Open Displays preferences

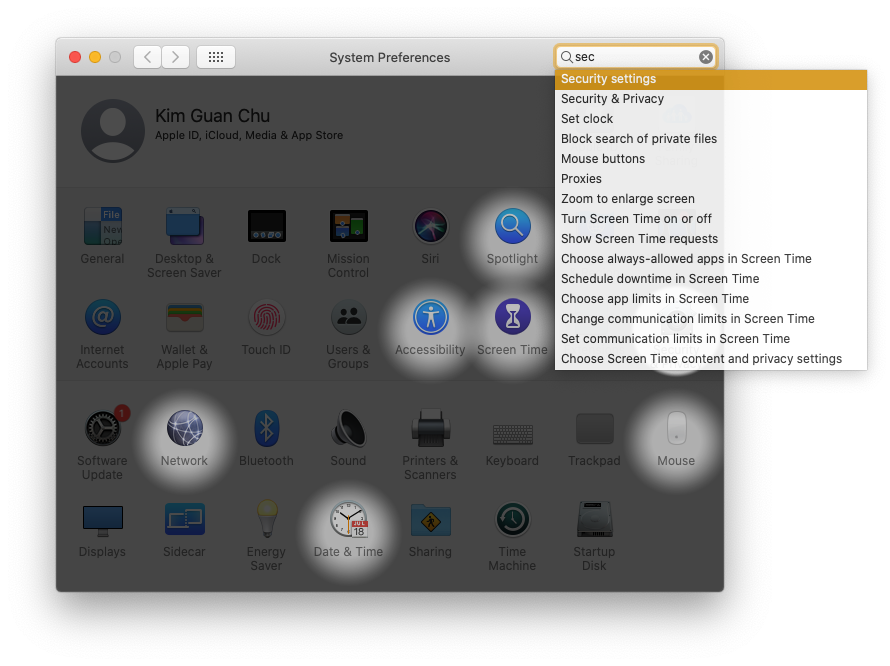pos(103,521)
